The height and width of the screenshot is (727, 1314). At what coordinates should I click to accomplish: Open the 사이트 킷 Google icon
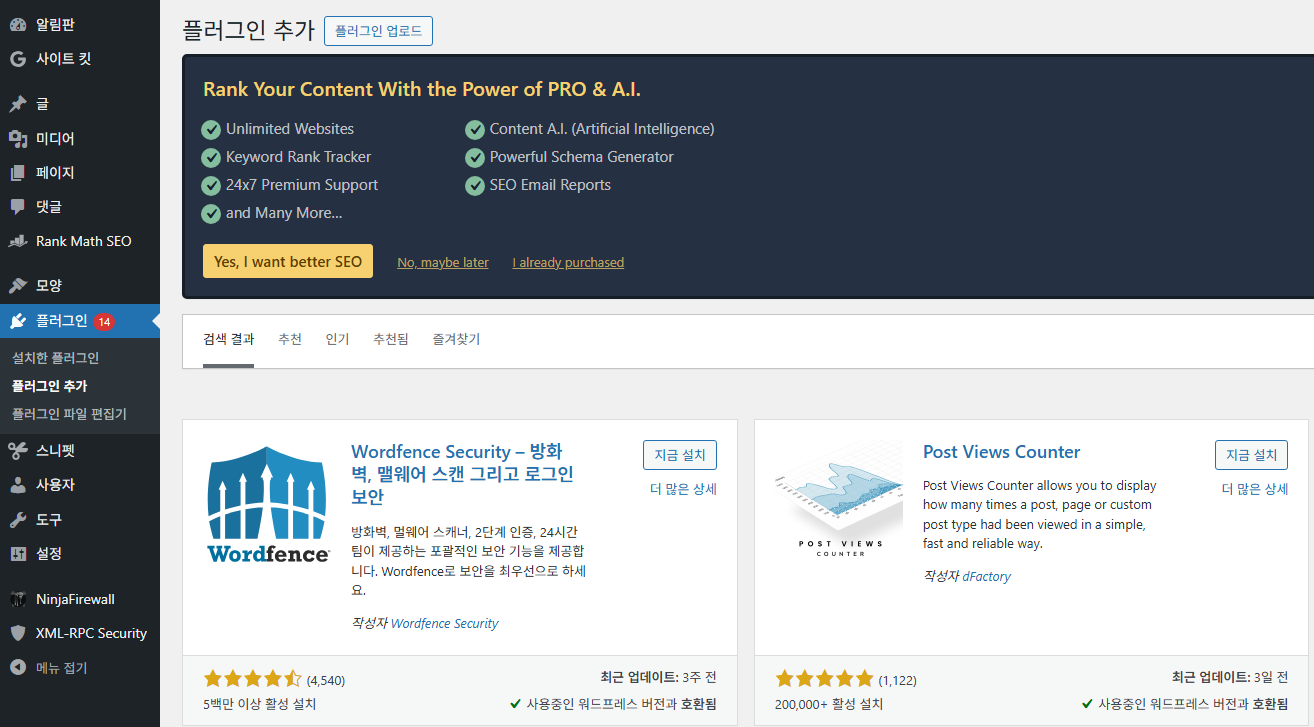(x=17, y=59)
